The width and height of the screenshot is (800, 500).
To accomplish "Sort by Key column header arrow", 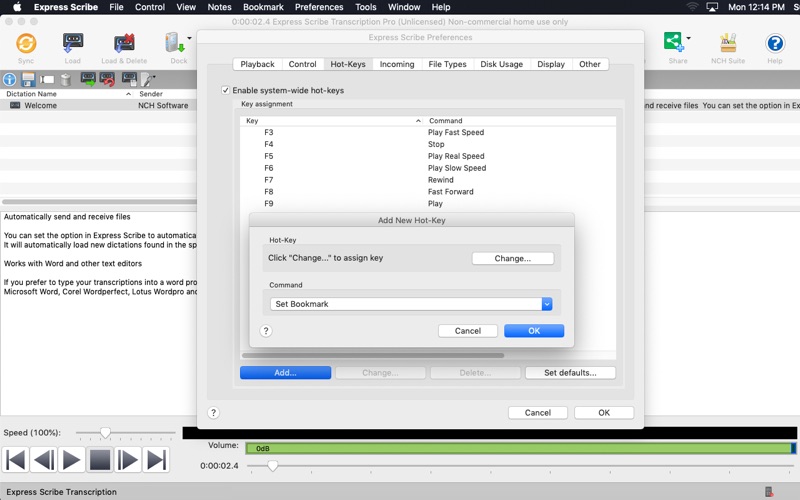I will tap(418, 121).
